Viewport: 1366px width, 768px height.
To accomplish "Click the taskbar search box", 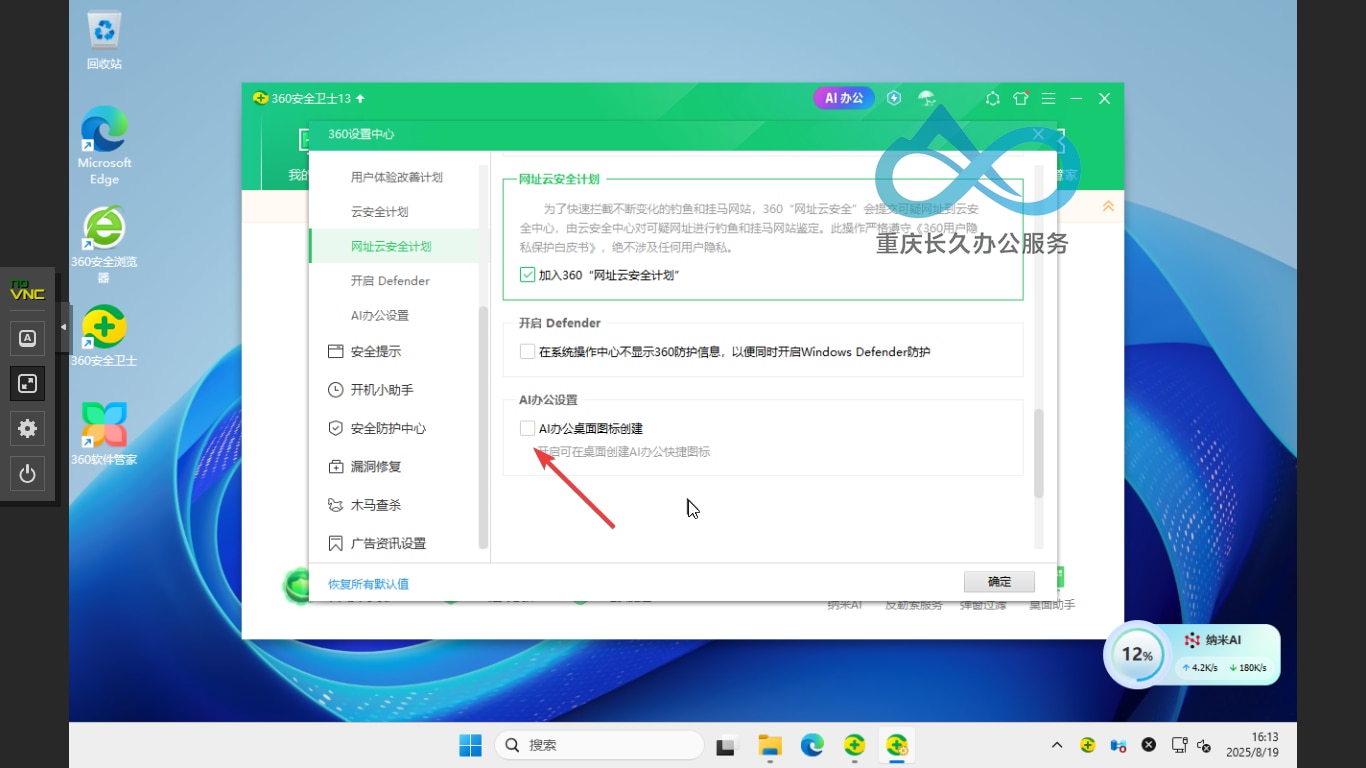I will point(598,745).
